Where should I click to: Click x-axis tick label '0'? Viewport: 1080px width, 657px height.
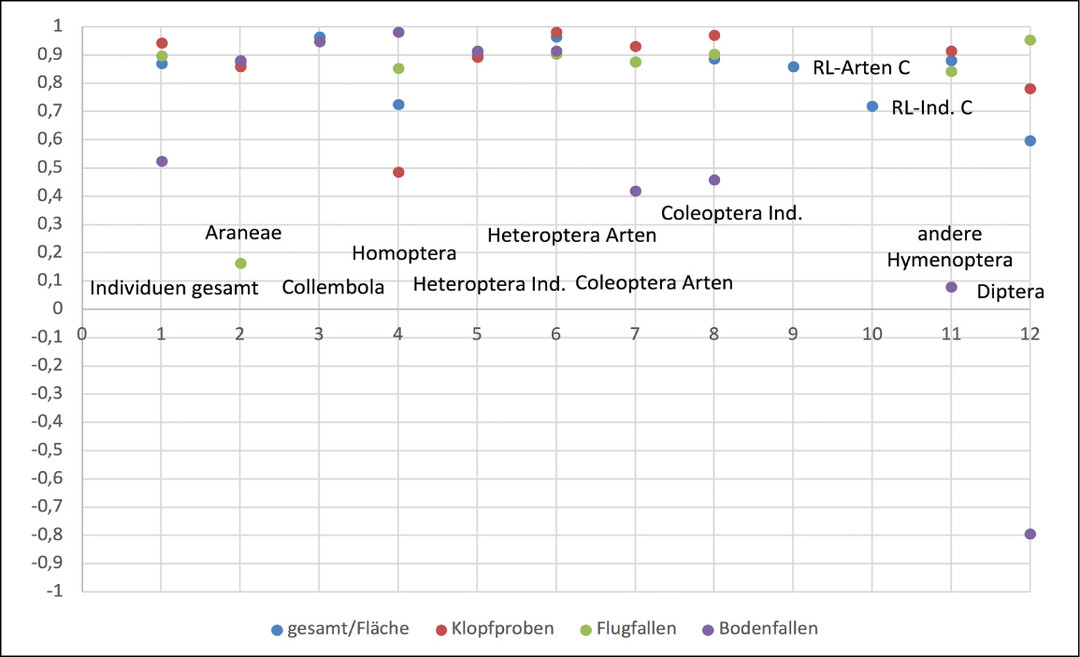(x=82, y=334)
